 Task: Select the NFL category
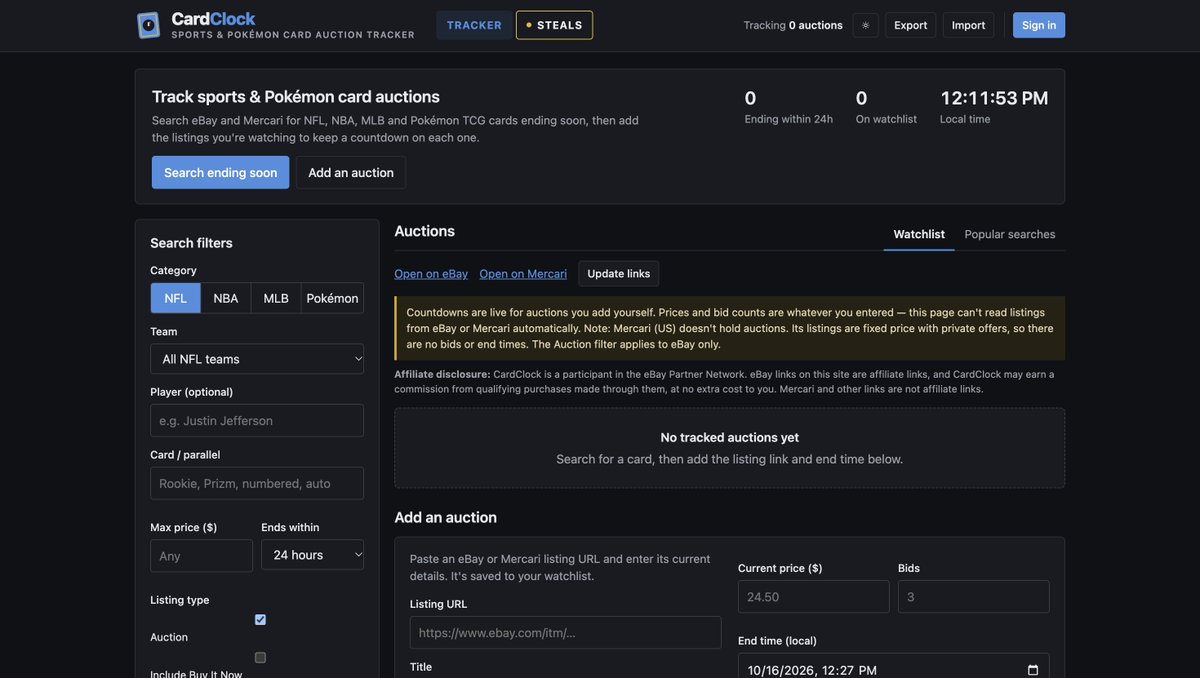(x=175, y=298)
